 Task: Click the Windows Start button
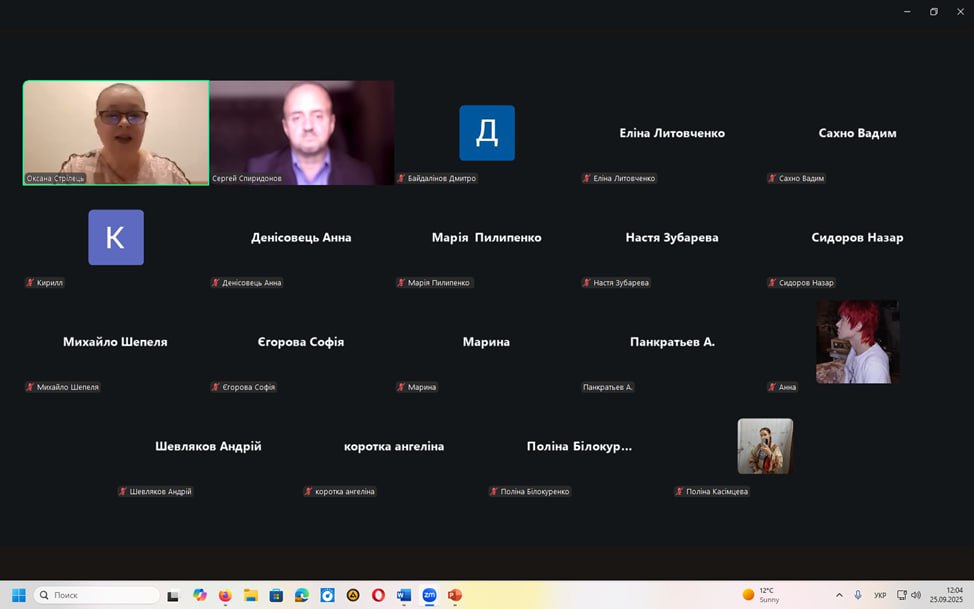point(18,595)
